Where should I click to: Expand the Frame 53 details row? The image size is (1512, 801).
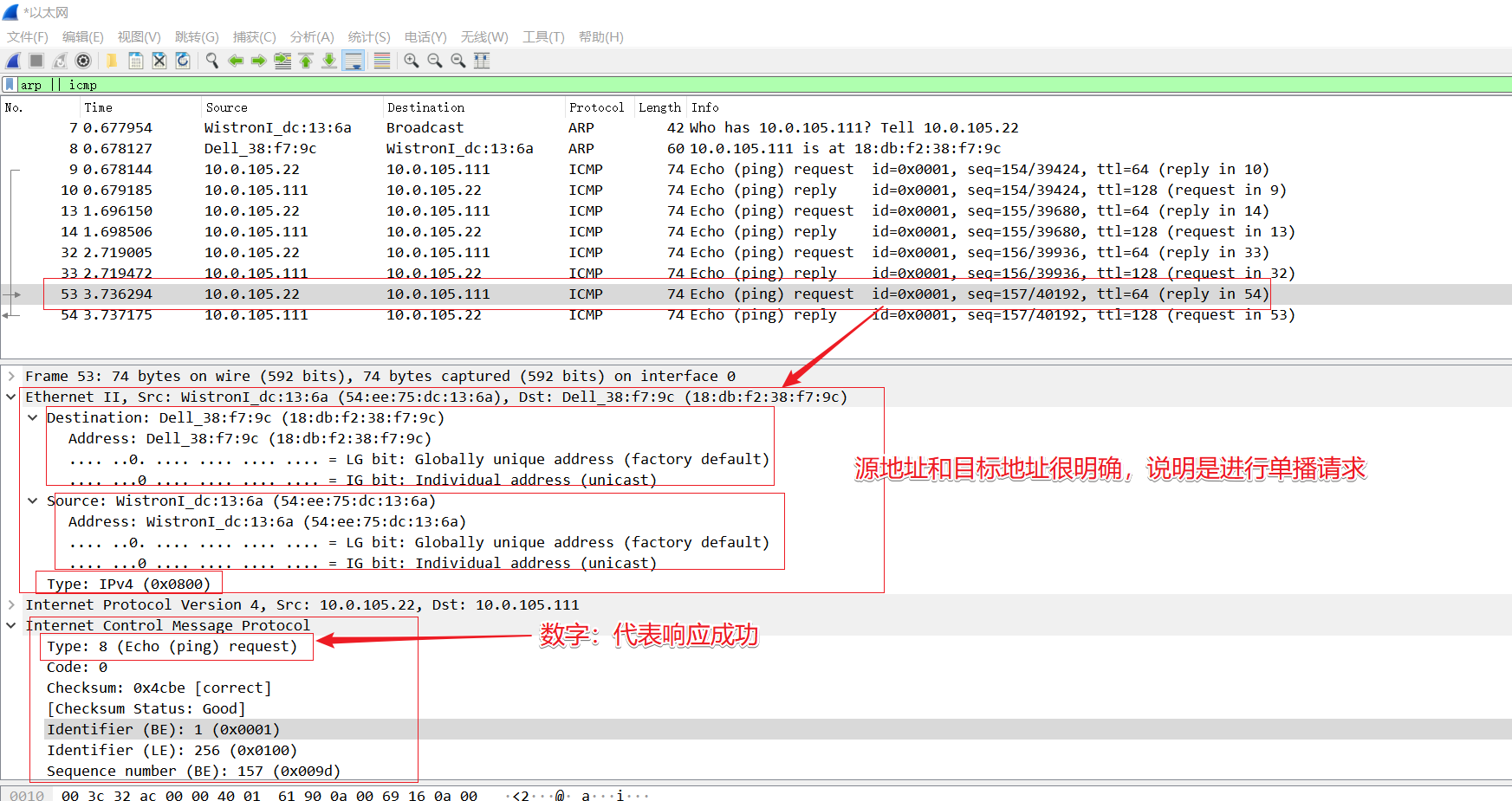[x=10, y=376]
